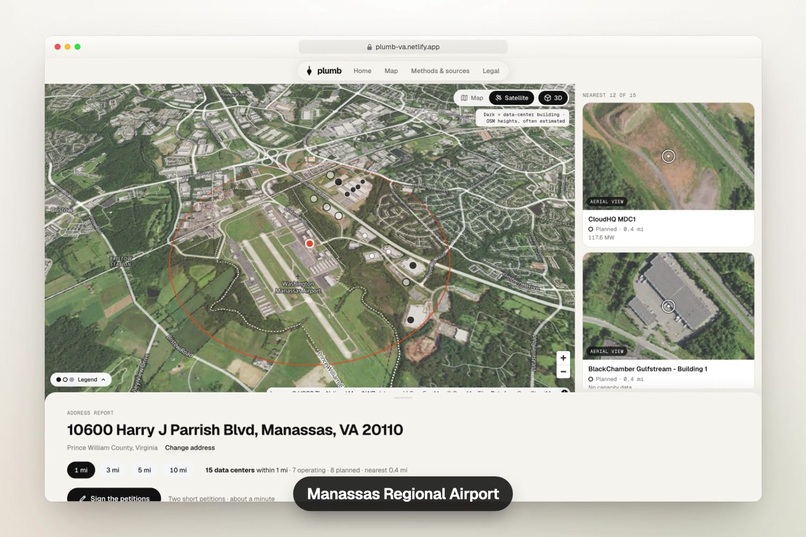
Task: Click the map attribution info icon
Action: click(x=564, y=392)
